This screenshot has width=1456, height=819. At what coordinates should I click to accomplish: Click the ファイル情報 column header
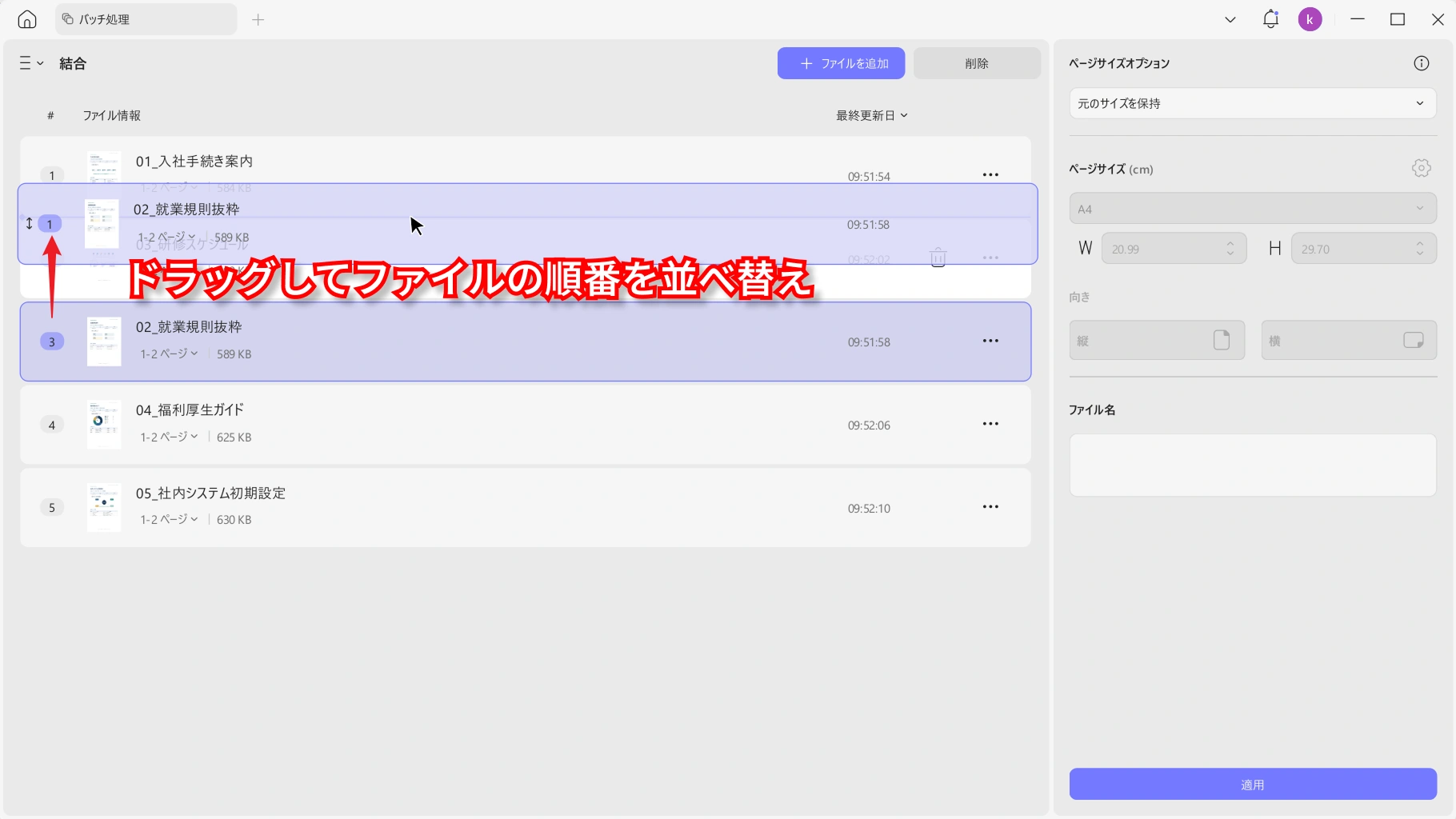[112, 115]
